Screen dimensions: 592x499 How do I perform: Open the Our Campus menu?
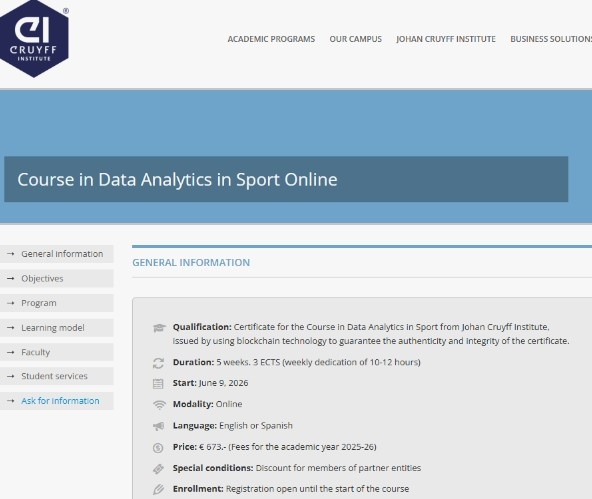[356, 39]
